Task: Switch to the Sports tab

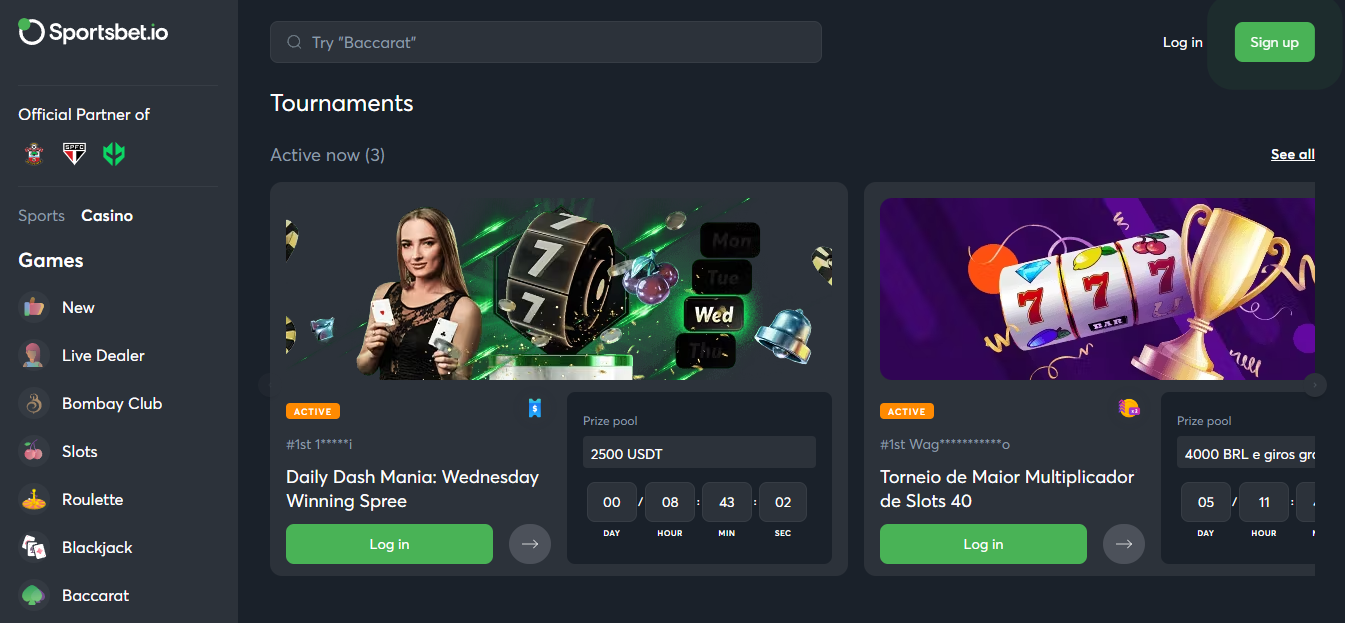Action: (x=41, y=216)
